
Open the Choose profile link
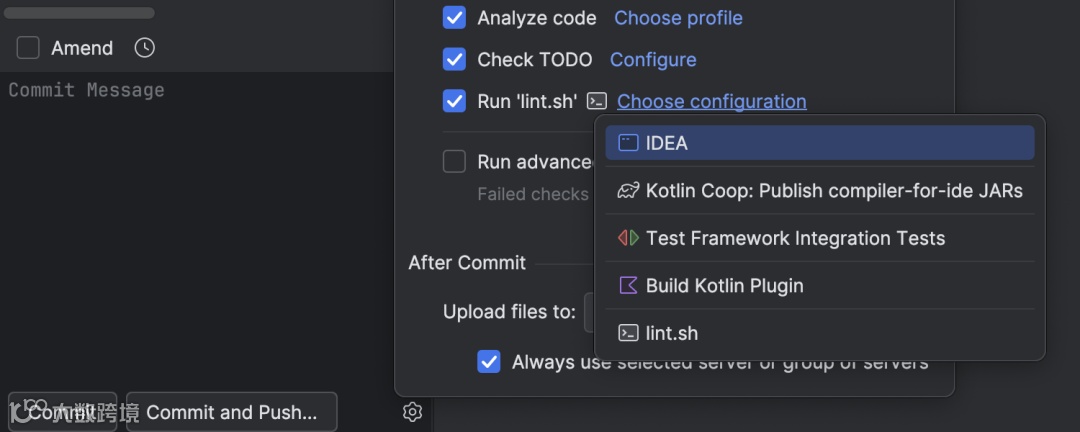pos(678,18)
